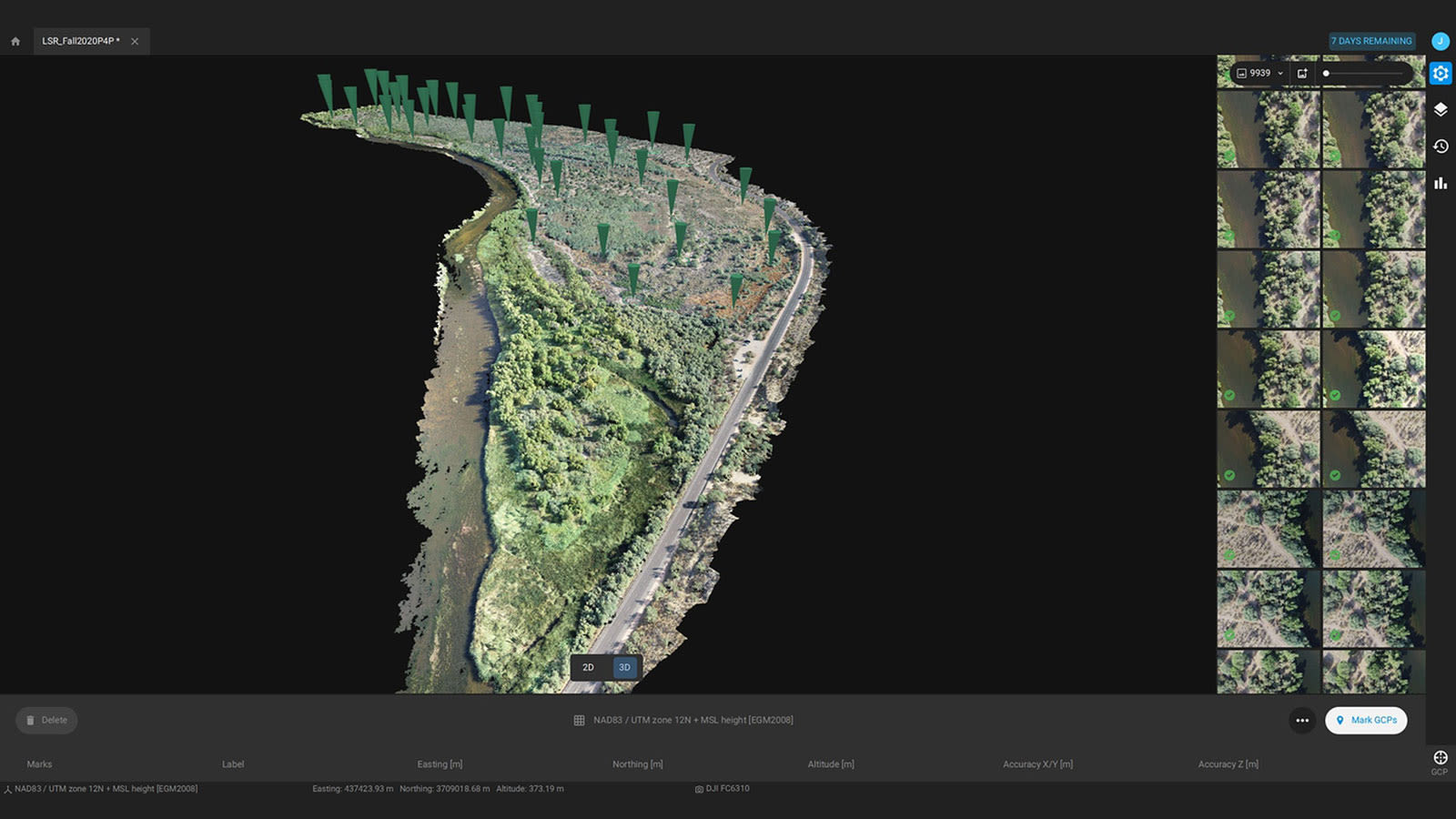Open the statistics bar chart icon
This screenshot has height=819, width=1456.
point(1441,182)
